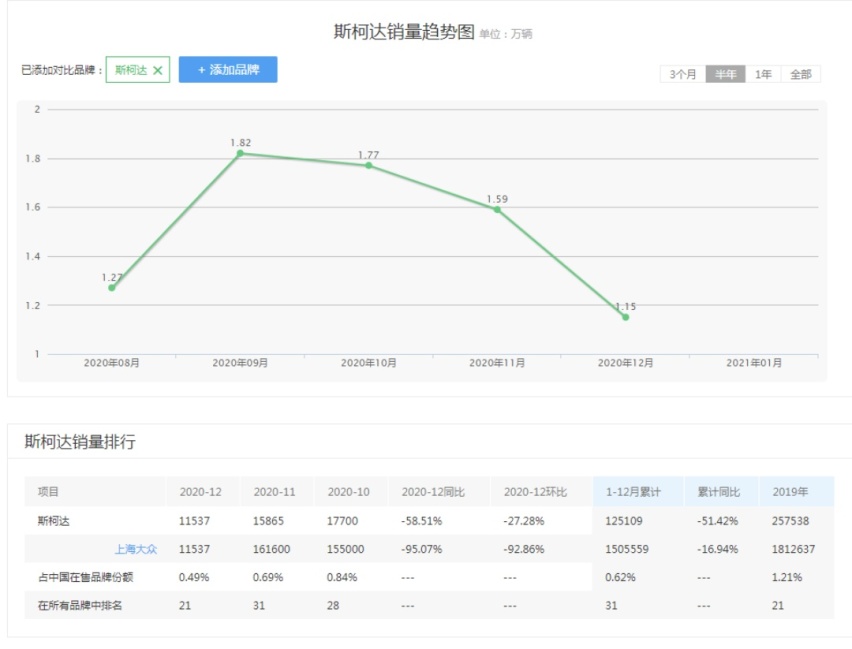Click the 2020年11月 axis label
Viewport: 852px width, 649px height.
click(497, 363)
